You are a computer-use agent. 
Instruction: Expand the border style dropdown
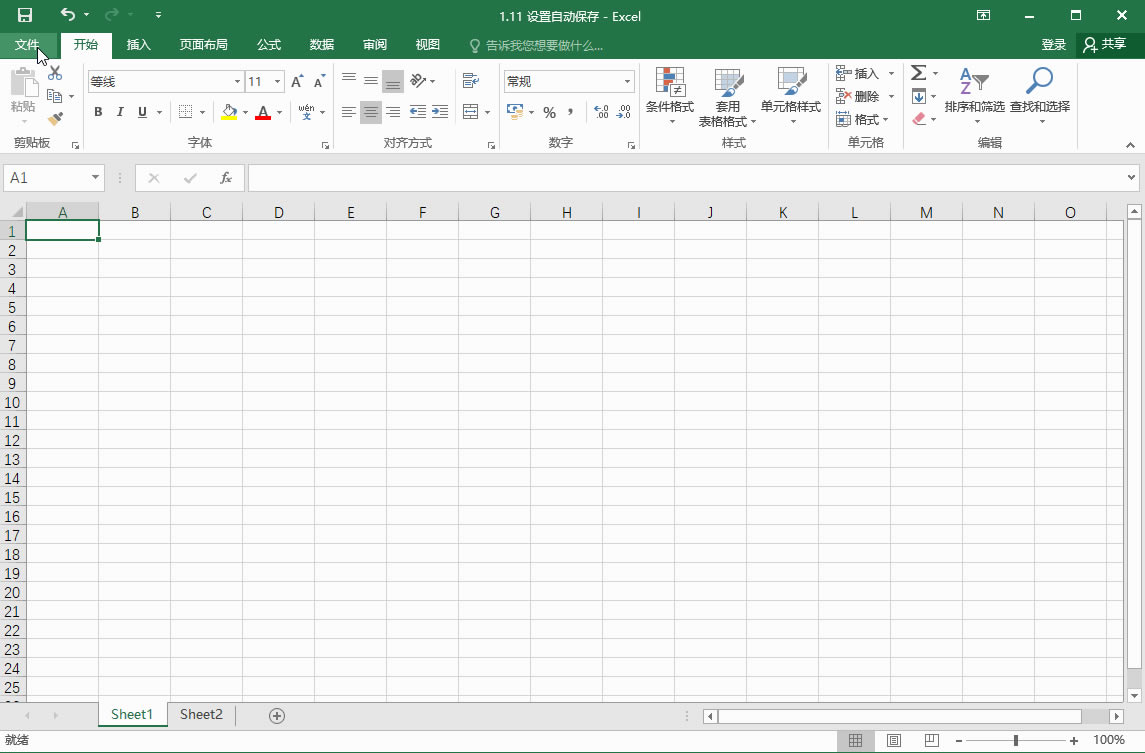coord(199,112)
